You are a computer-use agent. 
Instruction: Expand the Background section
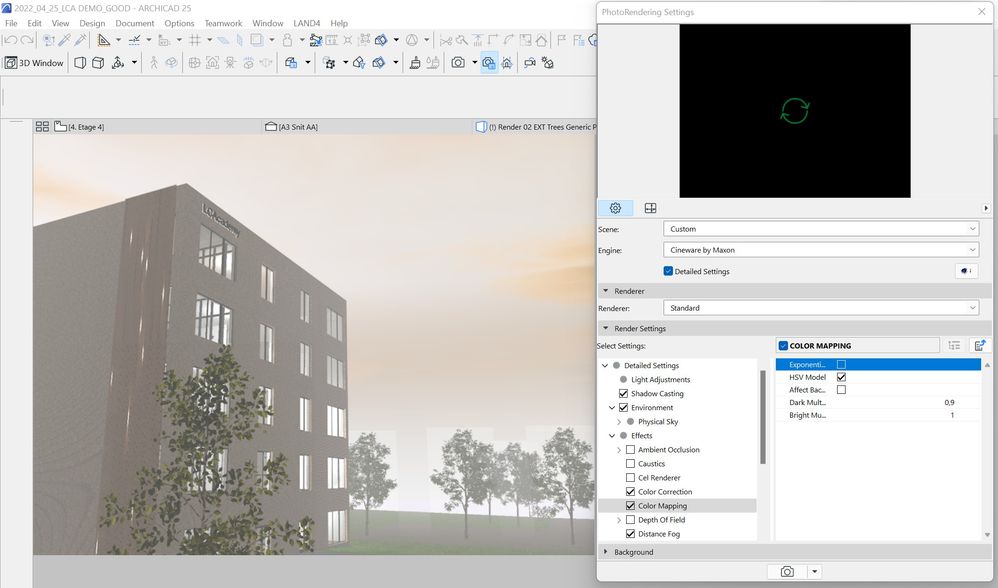click(633, 552)
